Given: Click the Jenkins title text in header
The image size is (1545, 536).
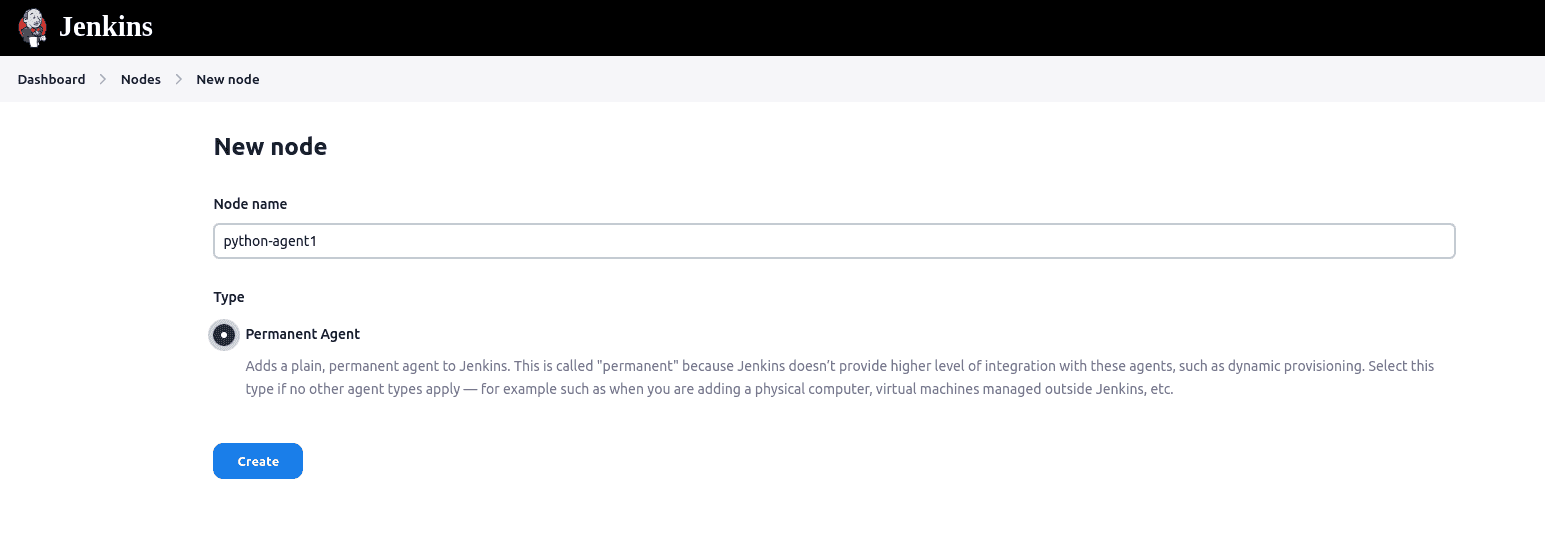Looking at the screenshot, I should click(x=106, y=27).
